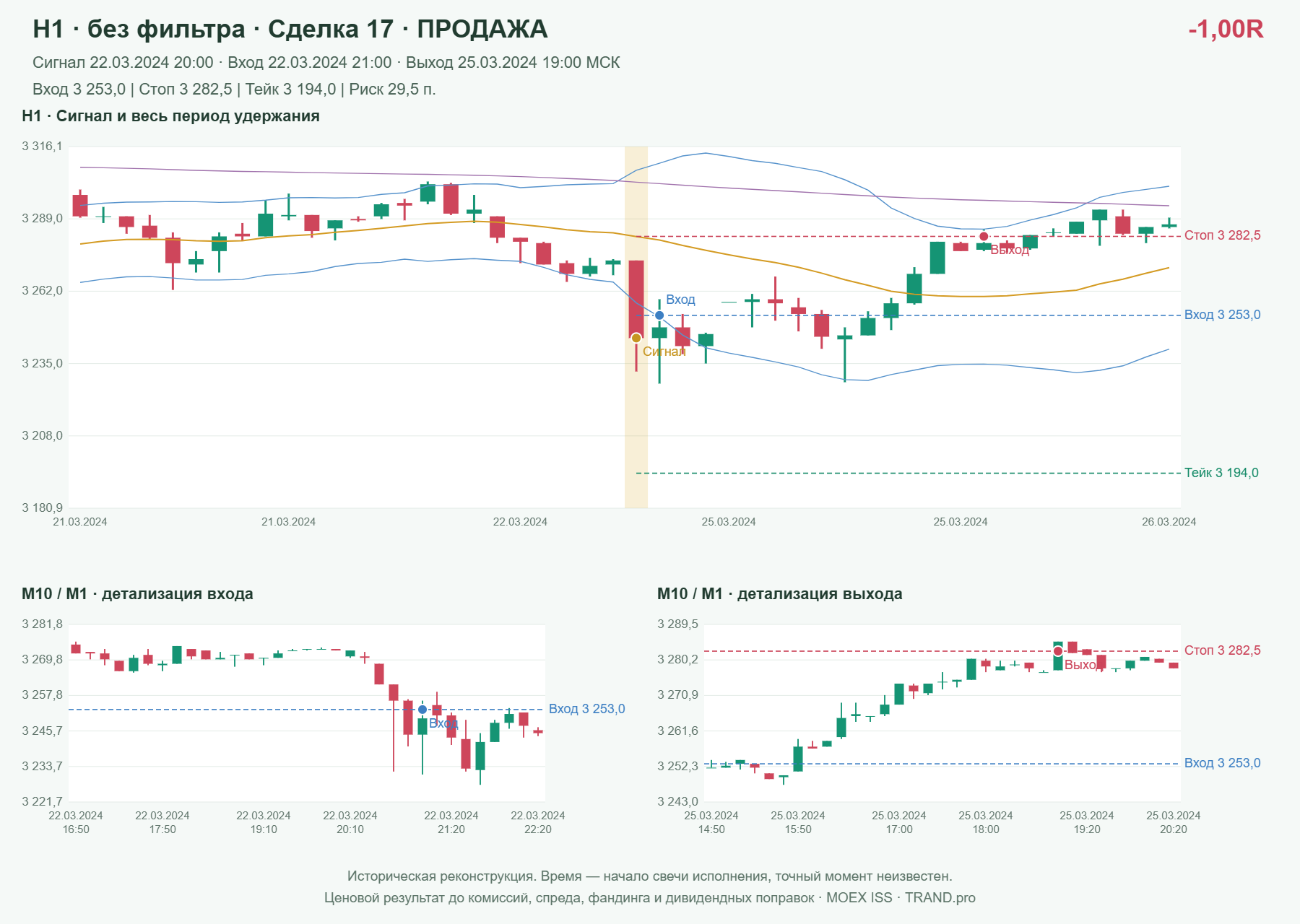Click the orange Сигнал marker dot on H1 chart

[x=636, y=338]
